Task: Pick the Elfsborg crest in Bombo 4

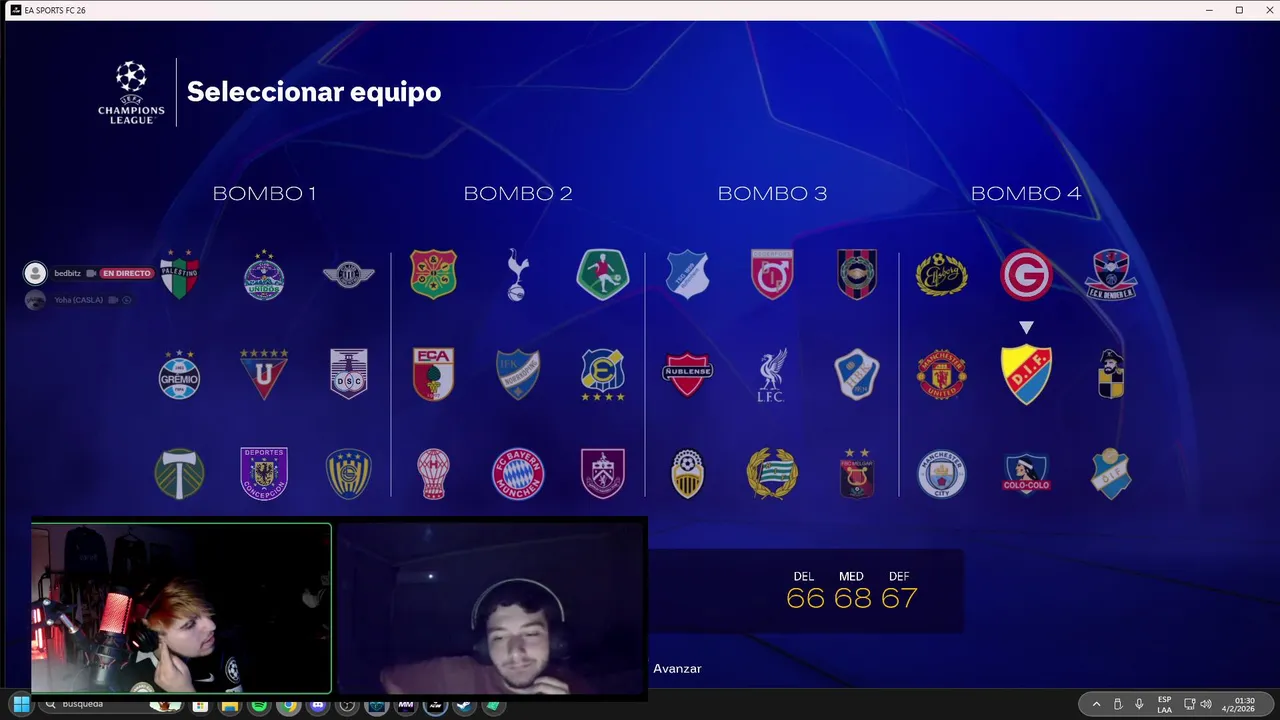Action: pyautogui.click(x=942, y=275)
